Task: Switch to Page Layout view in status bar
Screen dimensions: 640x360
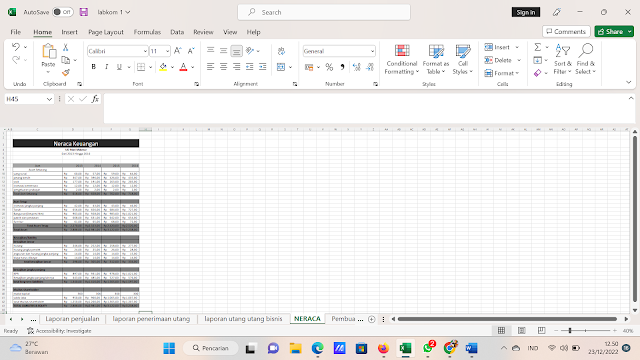Action: coord(521,331)
